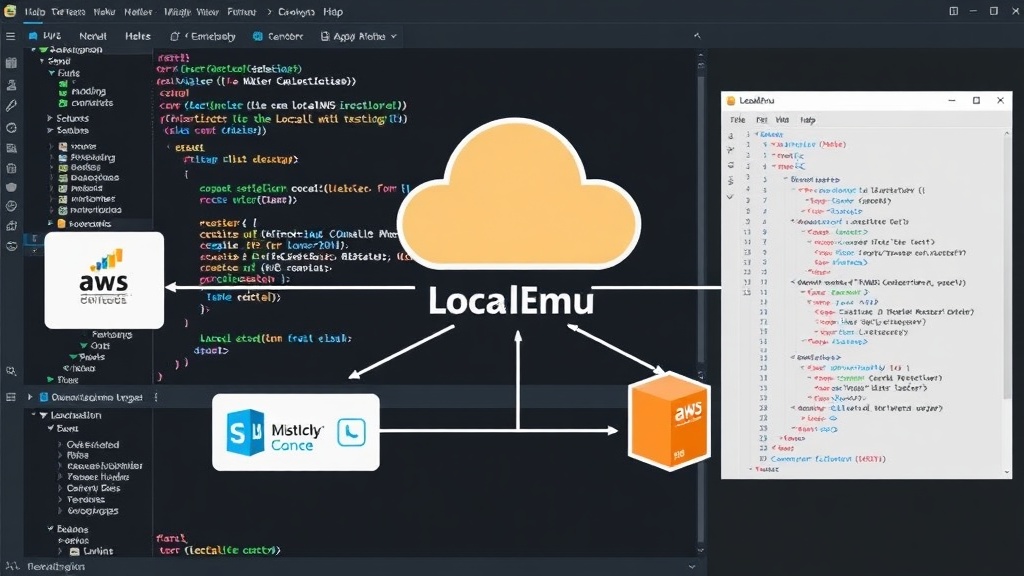Click the document icon of the 'Agpy' toolbar item
1024x576 pixels.
tap(325, 37)
